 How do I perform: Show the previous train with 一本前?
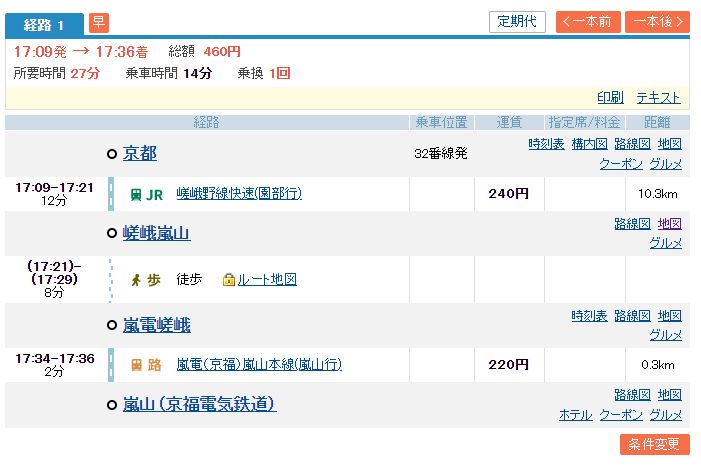[x=587, y=22]
